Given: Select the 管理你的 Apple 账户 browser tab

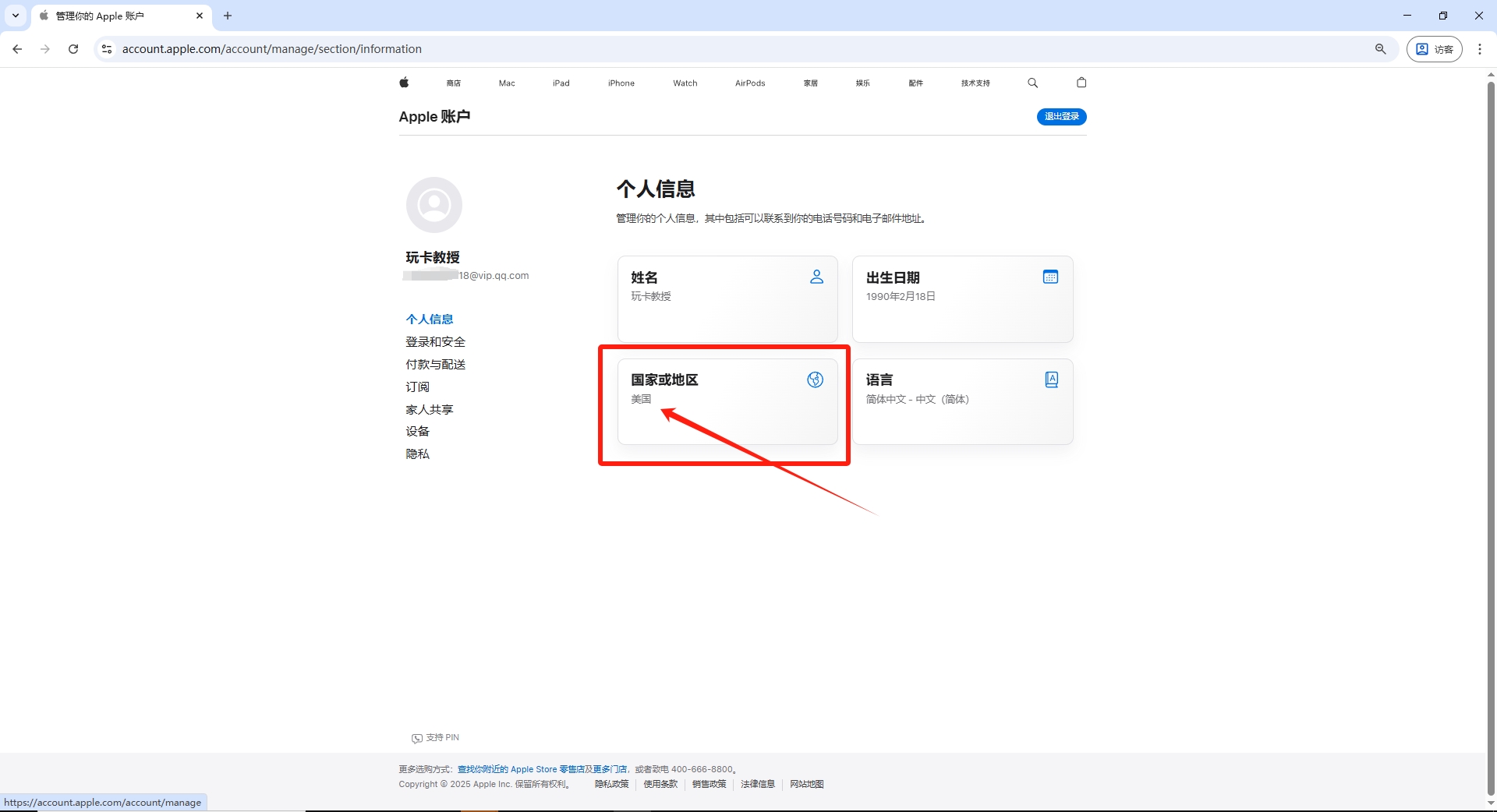Looking at the screenshot, I should tap(122, 16).
